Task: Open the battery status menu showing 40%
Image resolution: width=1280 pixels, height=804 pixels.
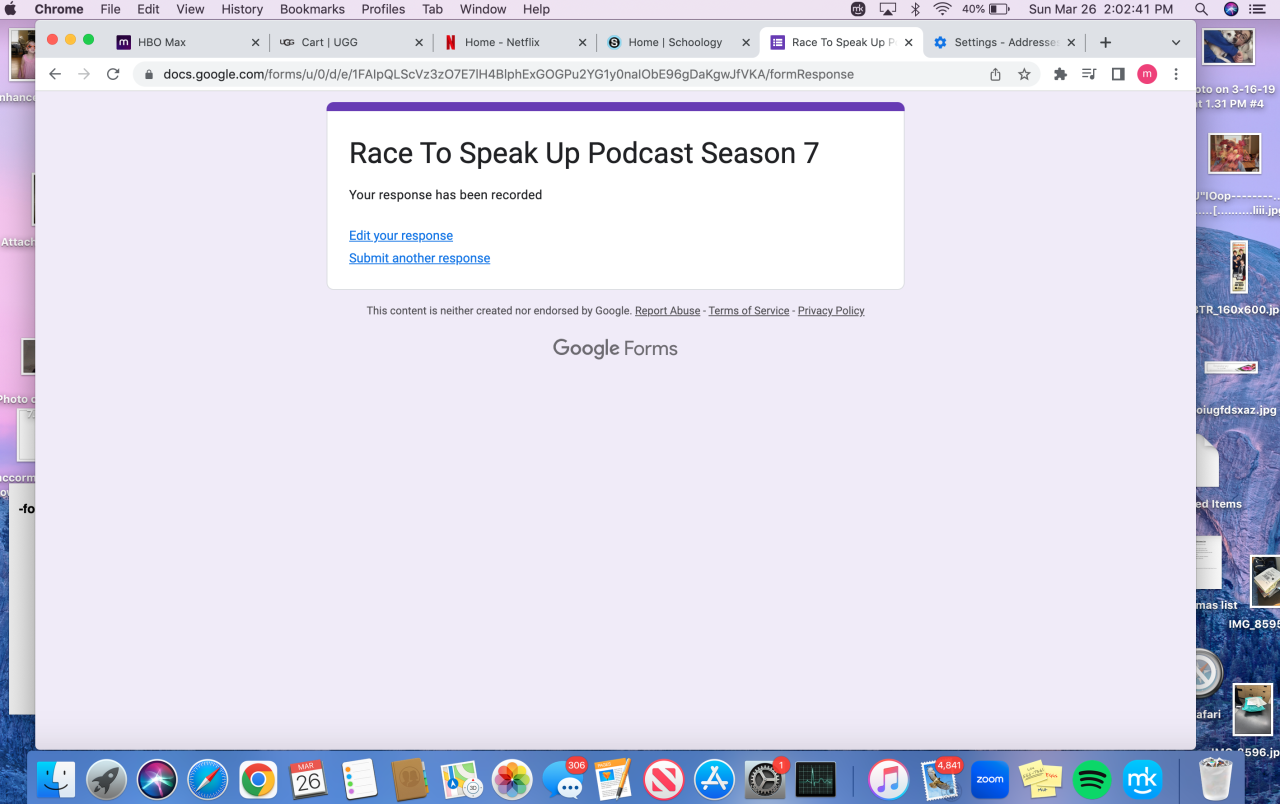Action: (x=986, y=9)
